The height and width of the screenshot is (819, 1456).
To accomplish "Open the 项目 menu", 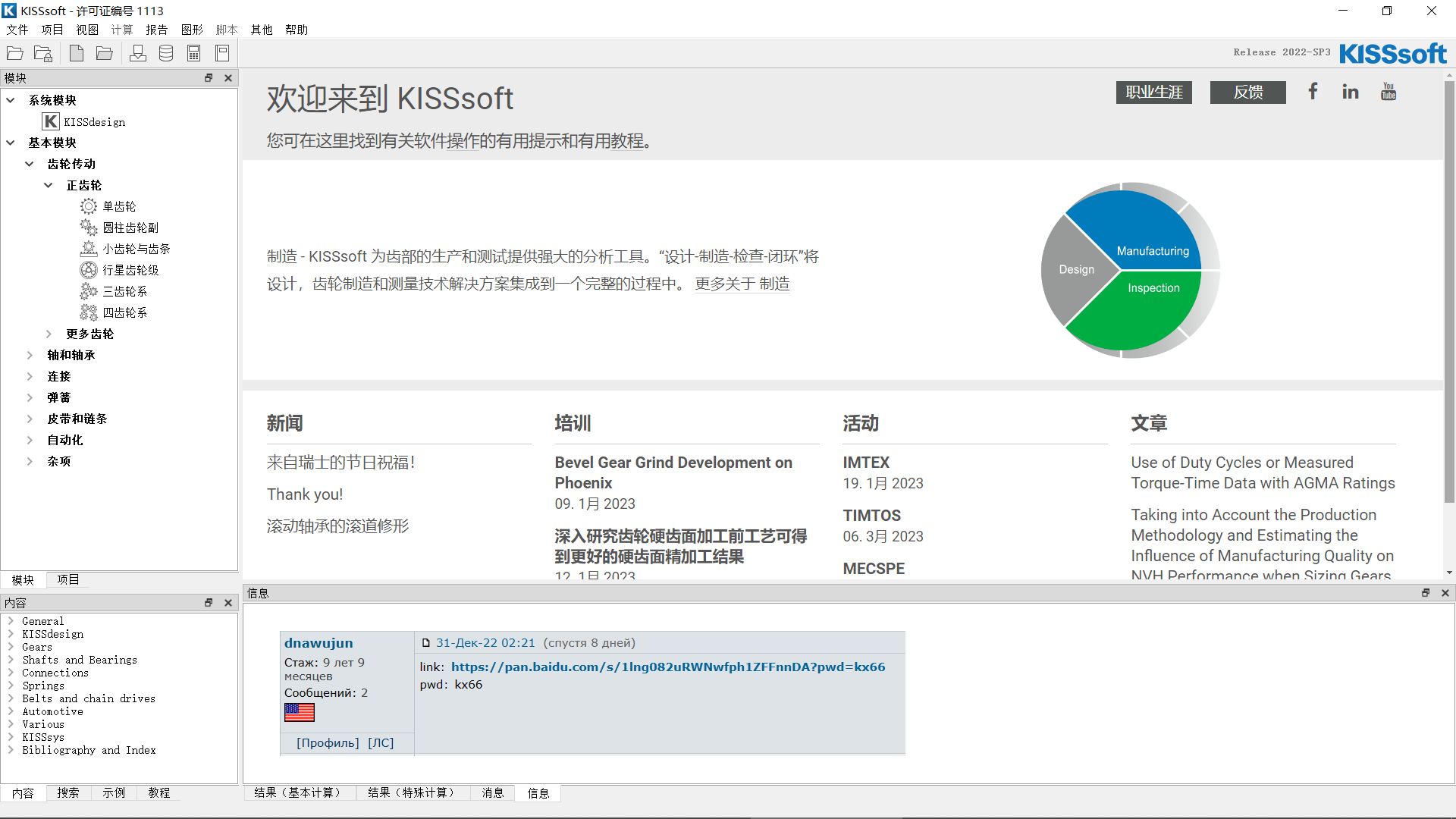I will (52, 30).
